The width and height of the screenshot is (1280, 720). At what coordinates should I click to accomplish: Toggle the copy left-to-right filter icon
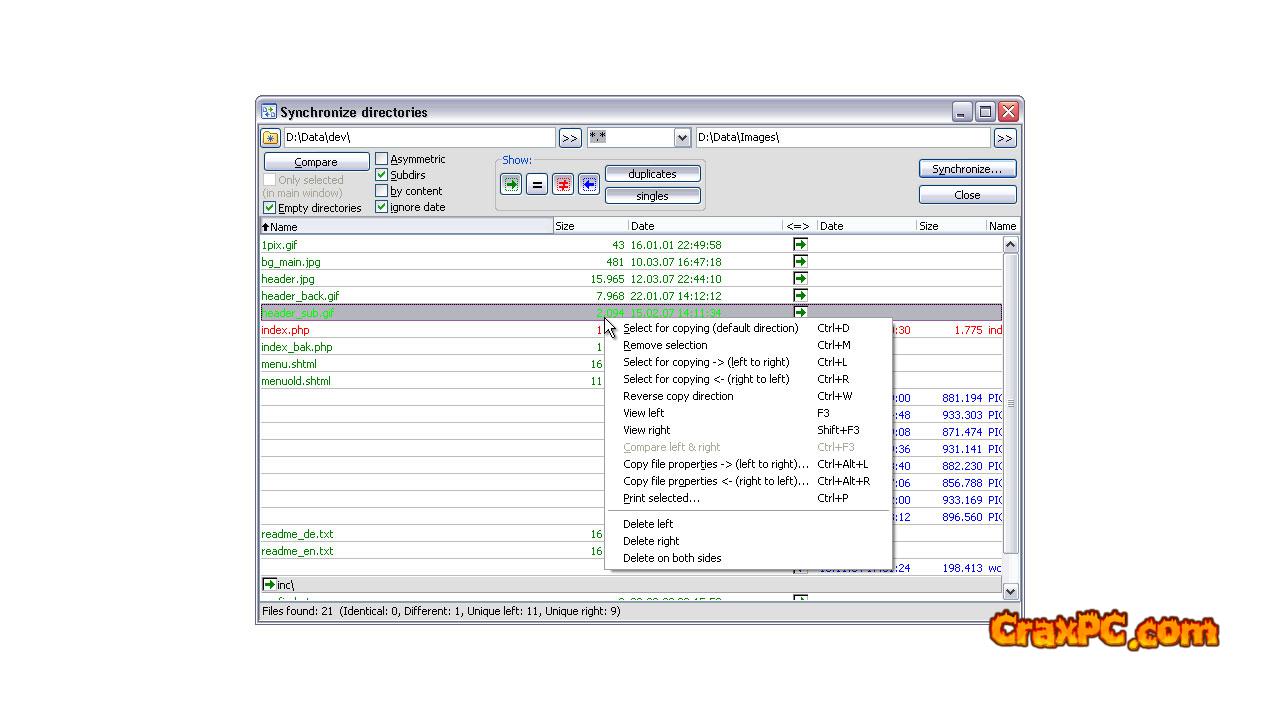pyautogui.click(x=511, y=184)
